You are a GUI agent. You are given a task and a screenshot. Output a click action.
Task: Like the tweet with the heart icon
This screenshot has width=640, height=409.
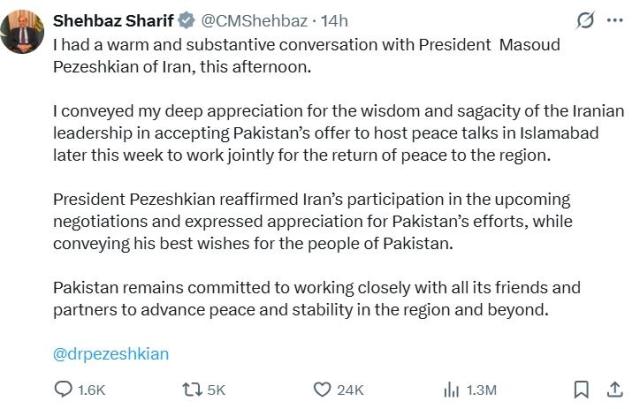(323, 389)
